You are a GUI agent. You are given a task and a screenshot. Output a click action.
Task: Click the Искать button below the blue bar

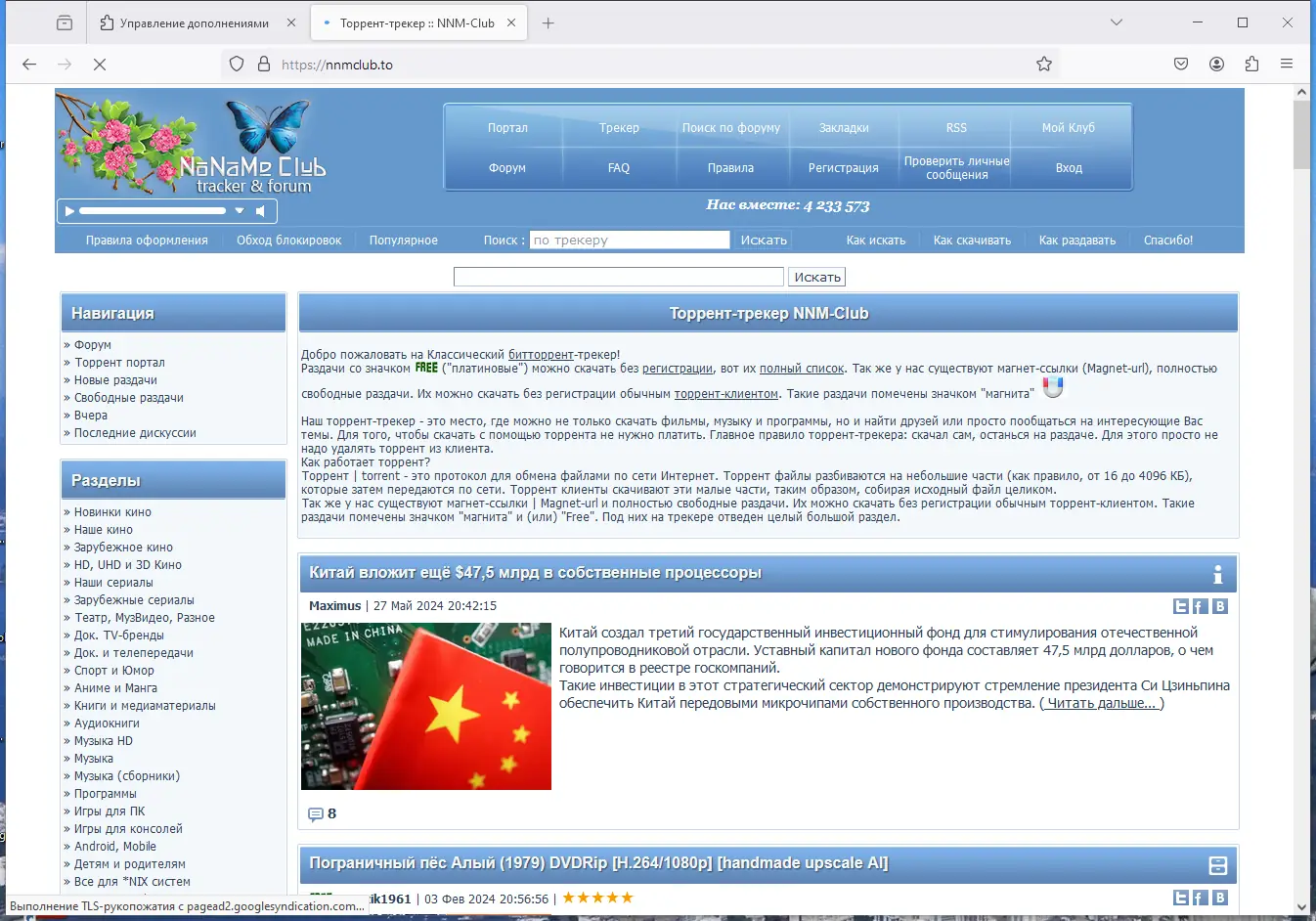coord(817,278)
